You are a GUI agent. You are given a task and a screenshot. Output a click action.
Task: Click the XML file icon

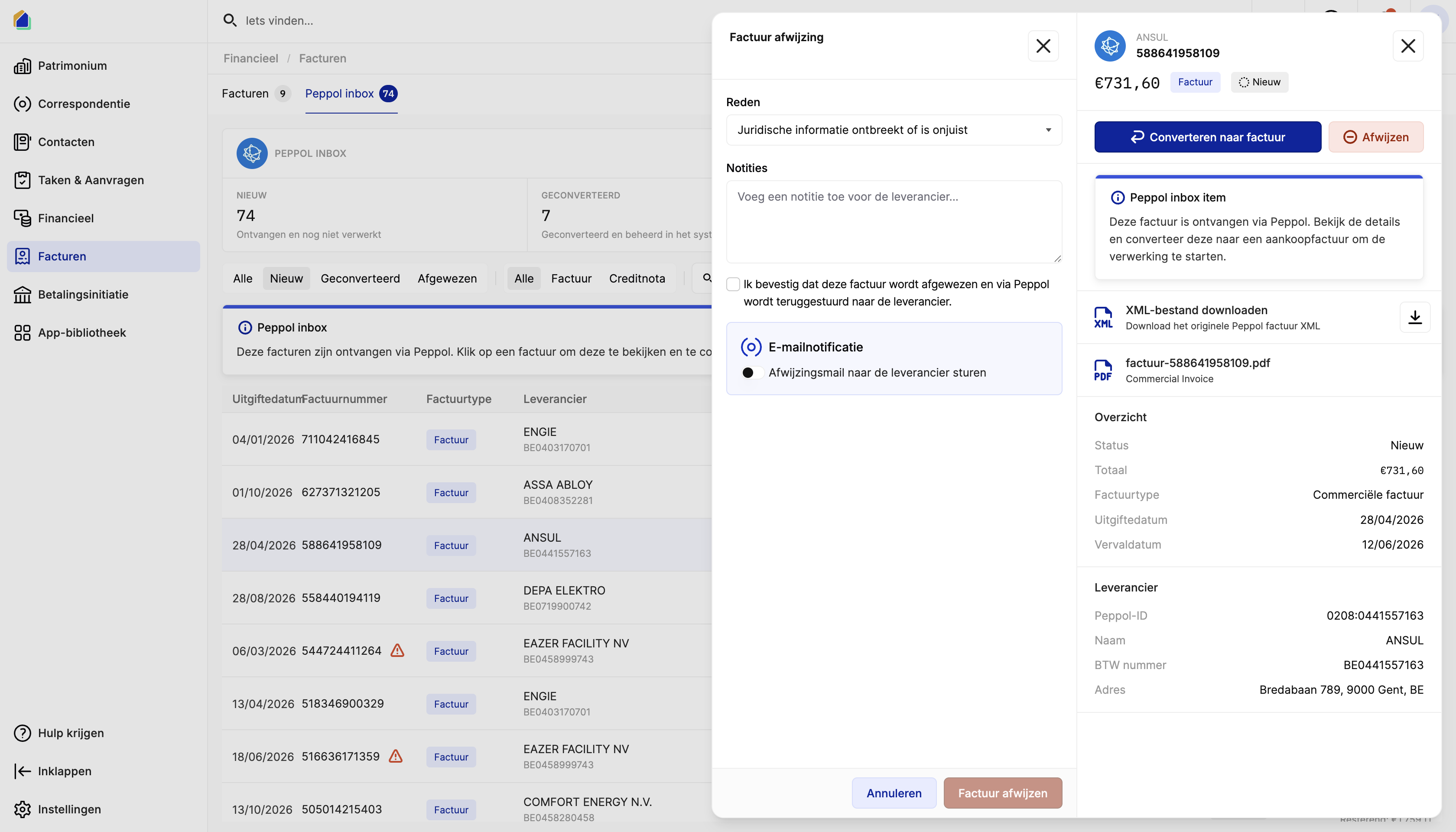[x=1103, y=318]
